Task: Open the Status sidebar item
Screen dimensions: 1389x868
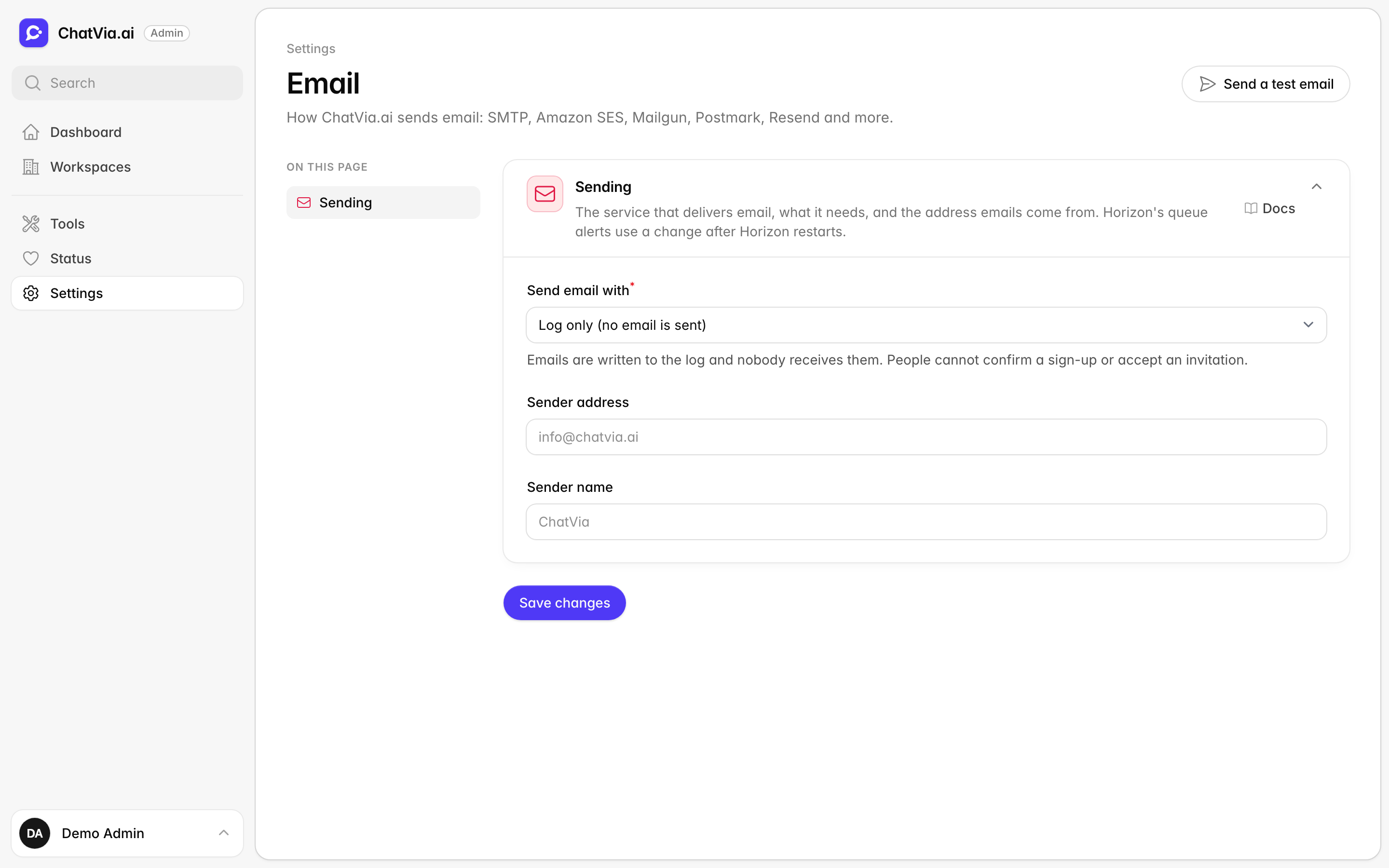Action: coord(127,258)
